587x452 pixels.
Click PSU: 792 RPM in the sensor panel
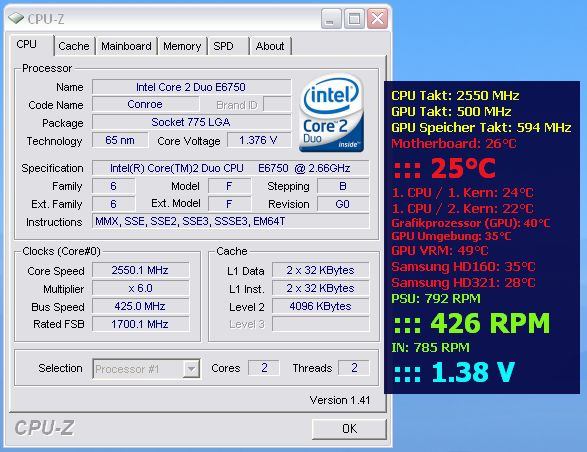(x=436, y=298)
